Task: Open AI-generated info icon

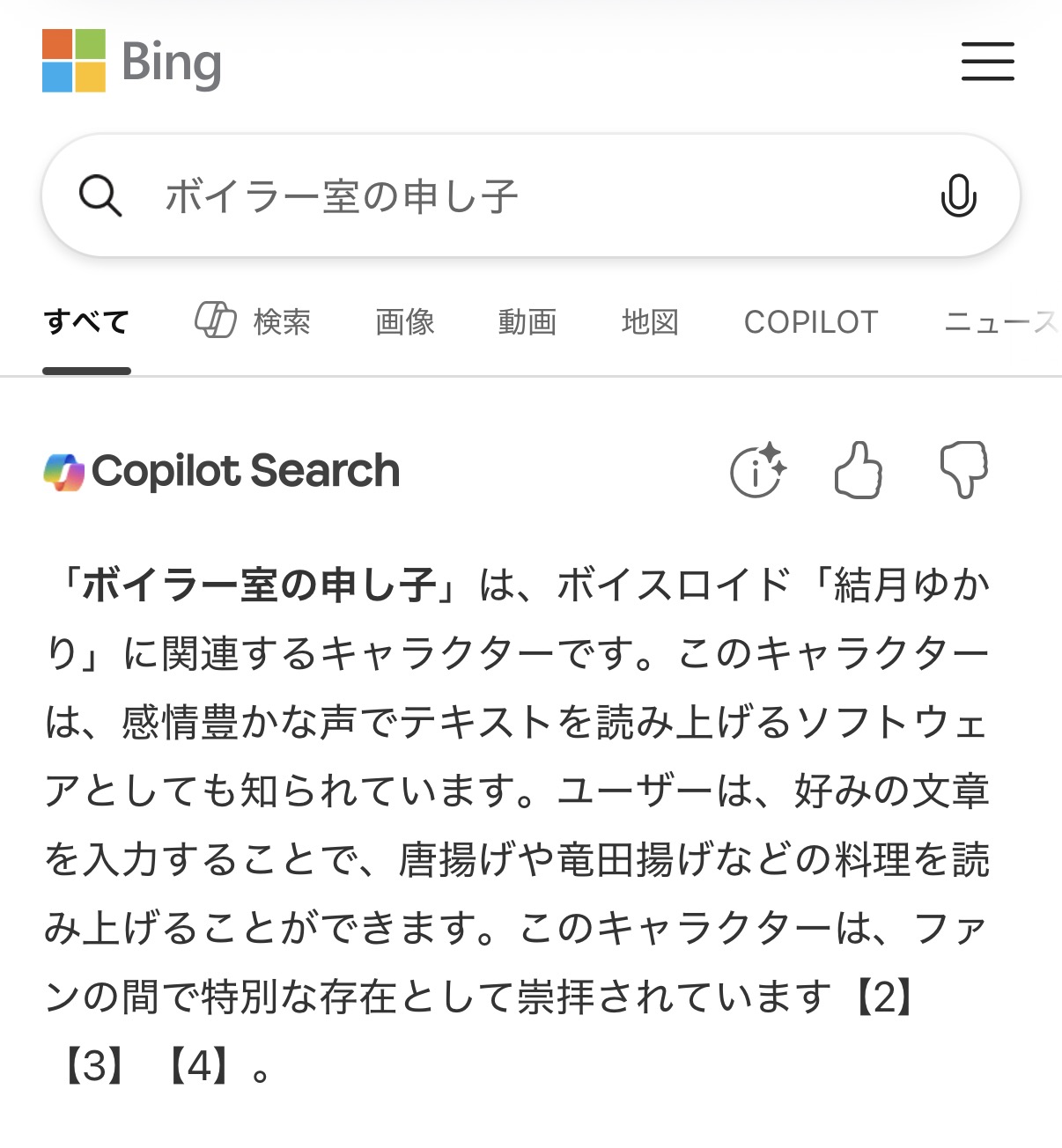Action: click(757, 469)
